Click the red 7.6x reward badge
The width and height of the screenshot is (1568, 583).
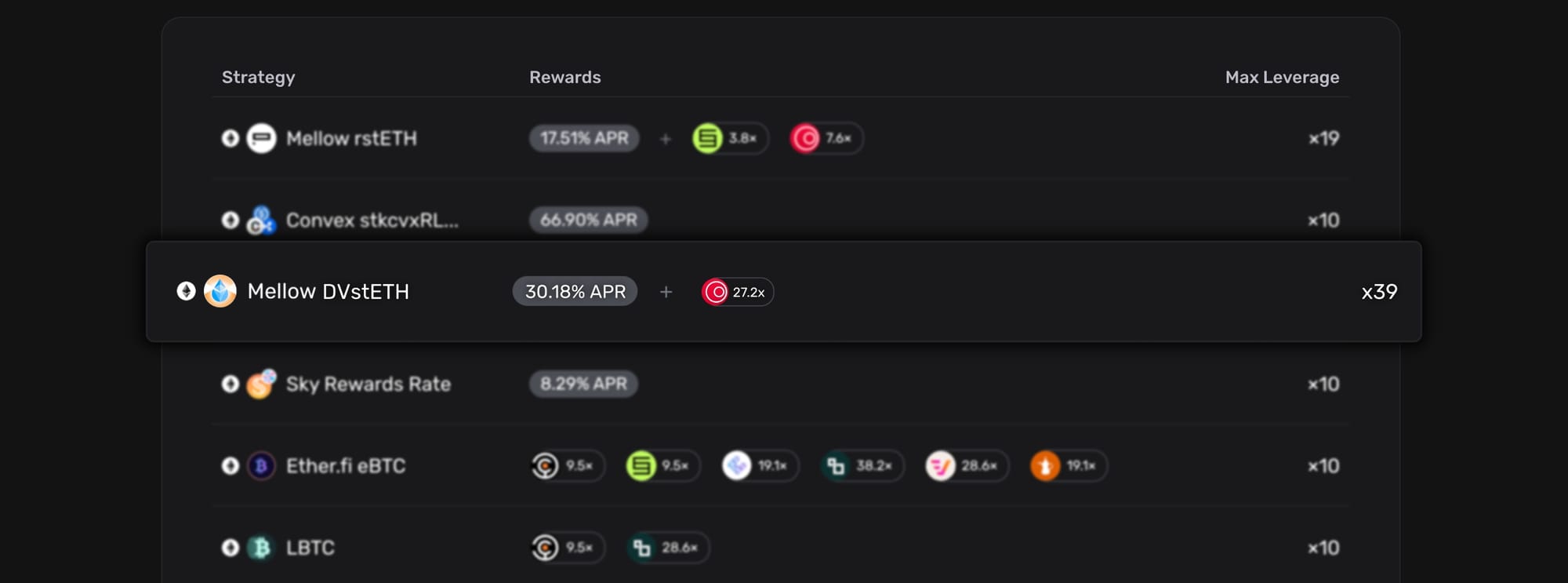tap(826, 138)
